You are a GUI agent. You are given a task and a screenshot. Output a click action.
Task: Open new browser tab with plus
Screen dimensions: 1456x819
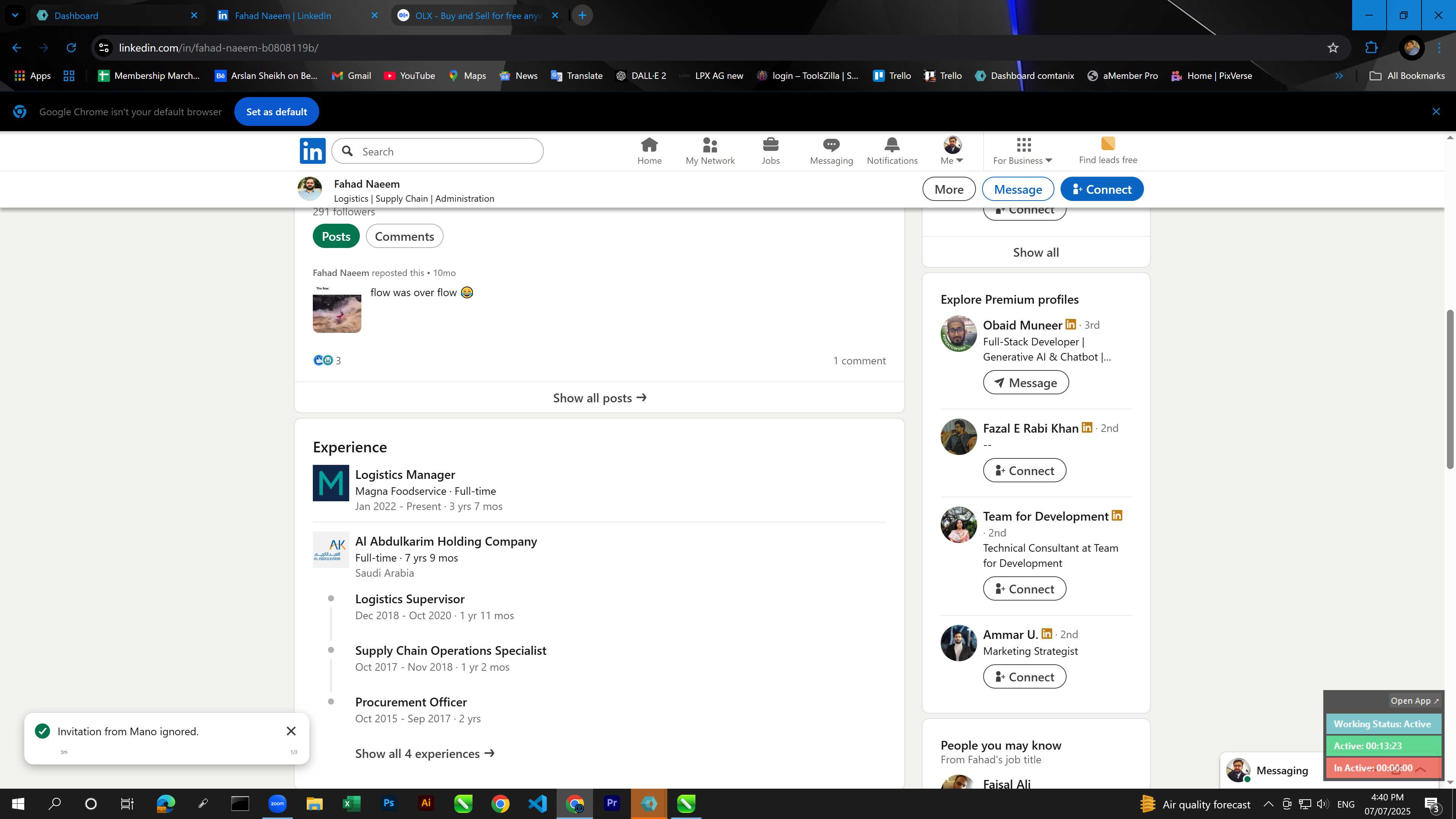[x=582, y=15]
